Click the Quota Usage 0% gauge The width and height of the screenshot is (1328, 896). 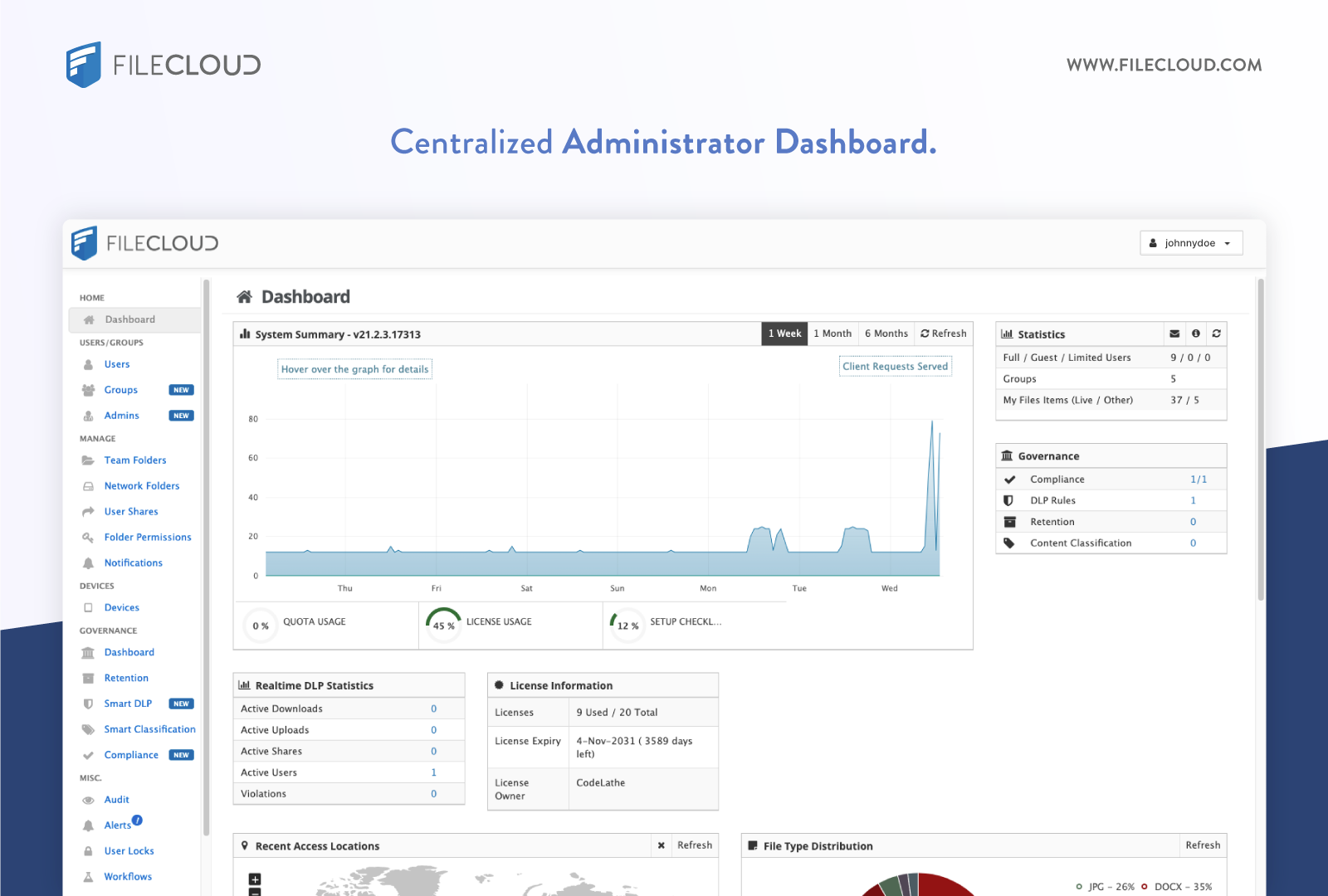(261, 626)
